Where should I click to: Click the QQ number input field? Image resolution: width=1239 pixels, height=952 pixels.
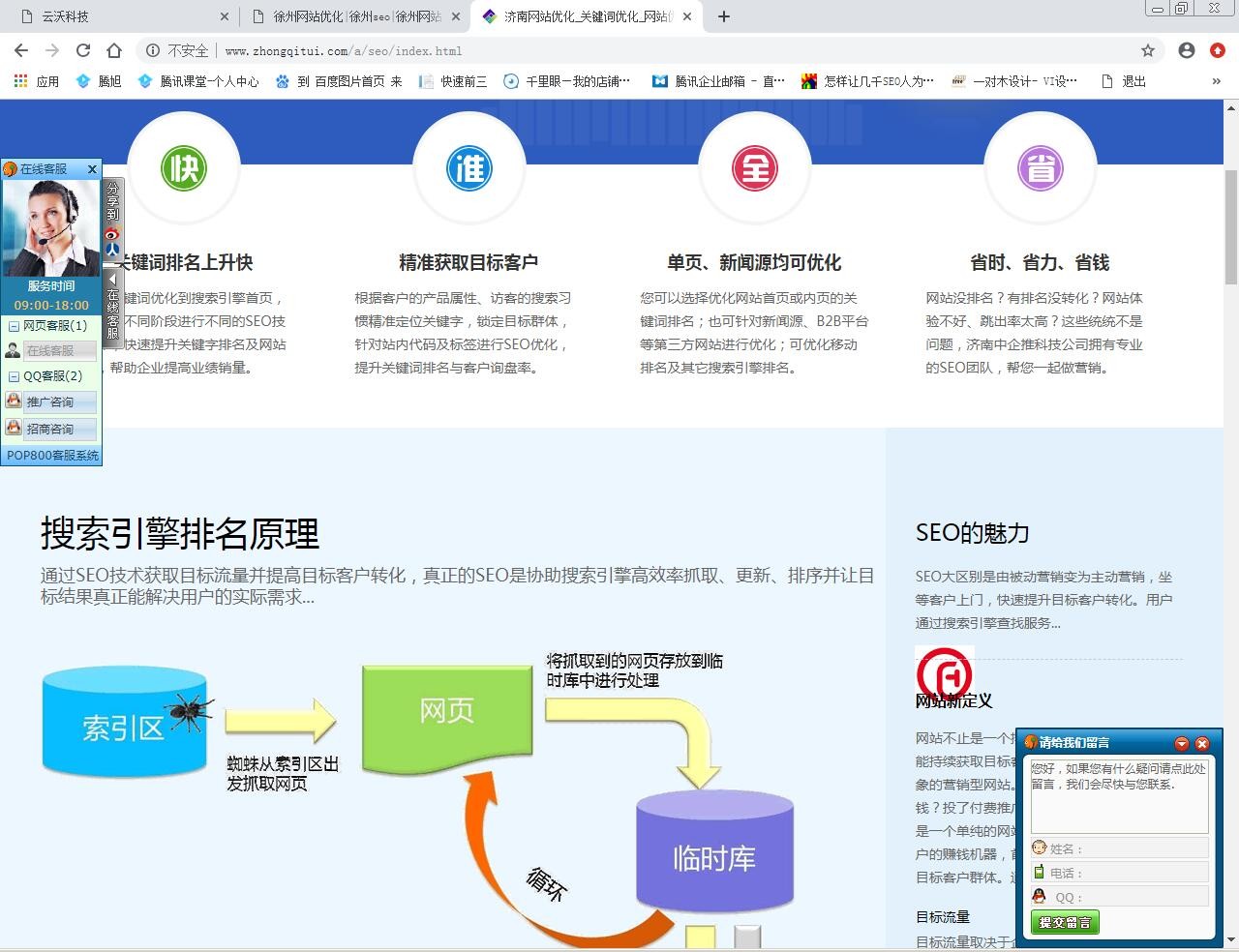click(x=1123, y=896)
